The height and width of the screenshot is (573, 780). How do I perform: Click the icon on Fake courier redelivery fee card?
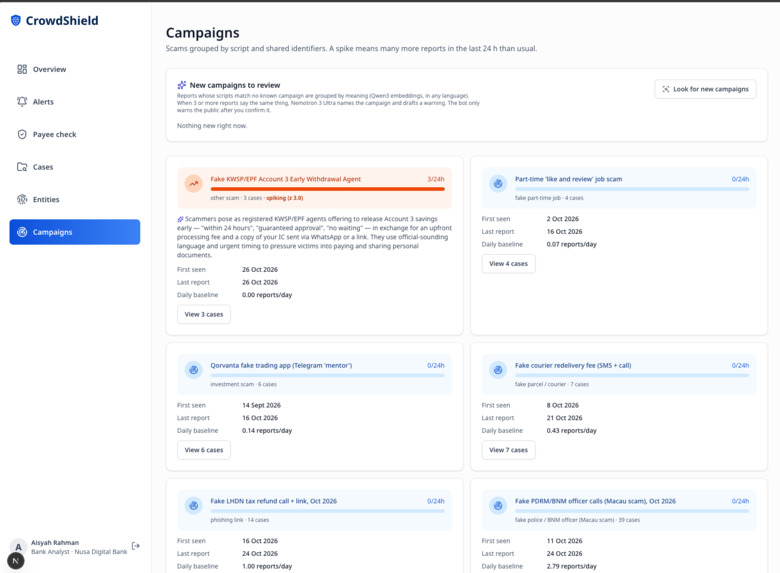[x=498, y=370]
